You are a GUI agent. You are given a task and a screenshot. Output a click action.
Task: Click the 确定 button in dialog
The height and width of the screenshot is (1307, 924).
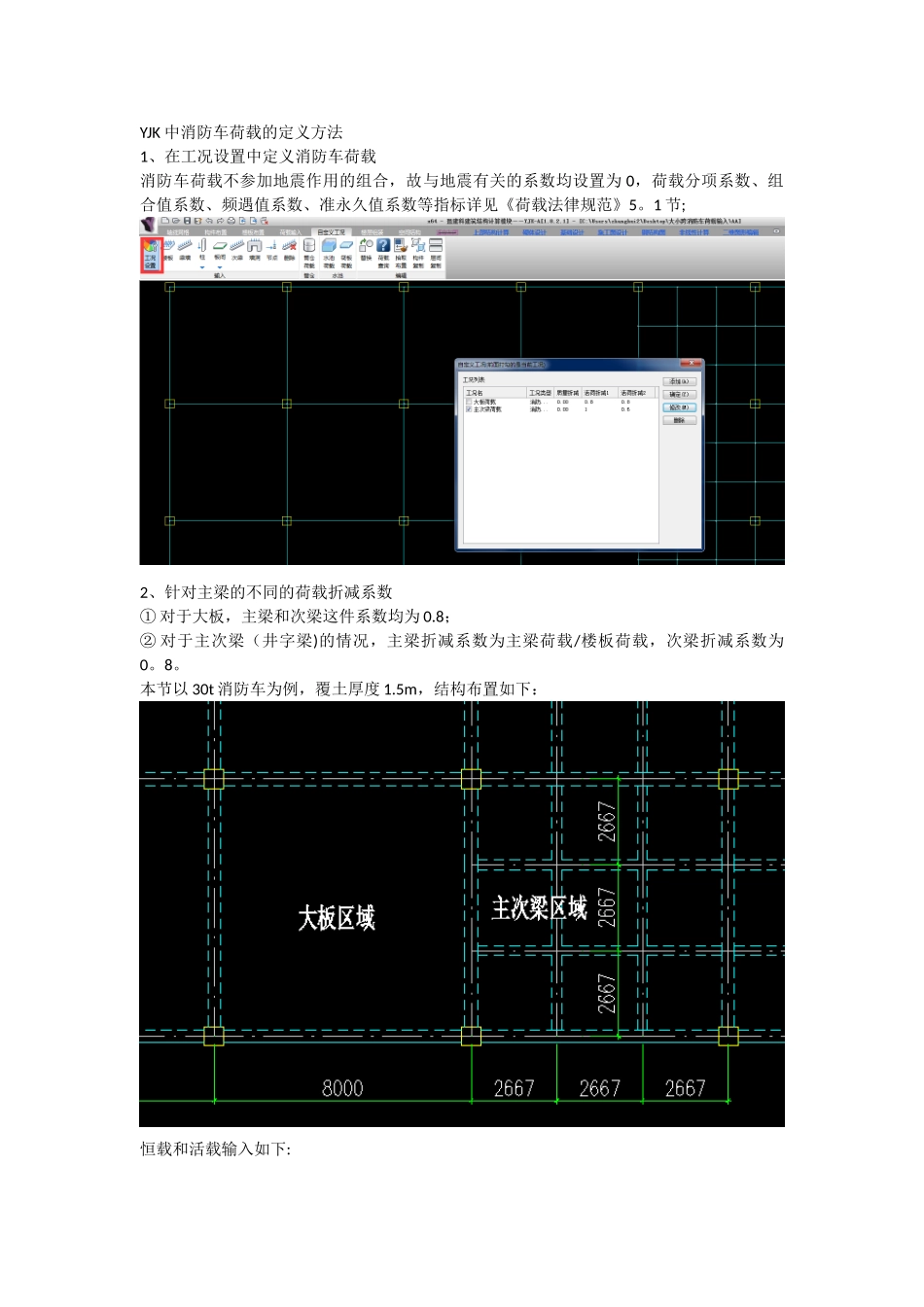pos(679,394)
